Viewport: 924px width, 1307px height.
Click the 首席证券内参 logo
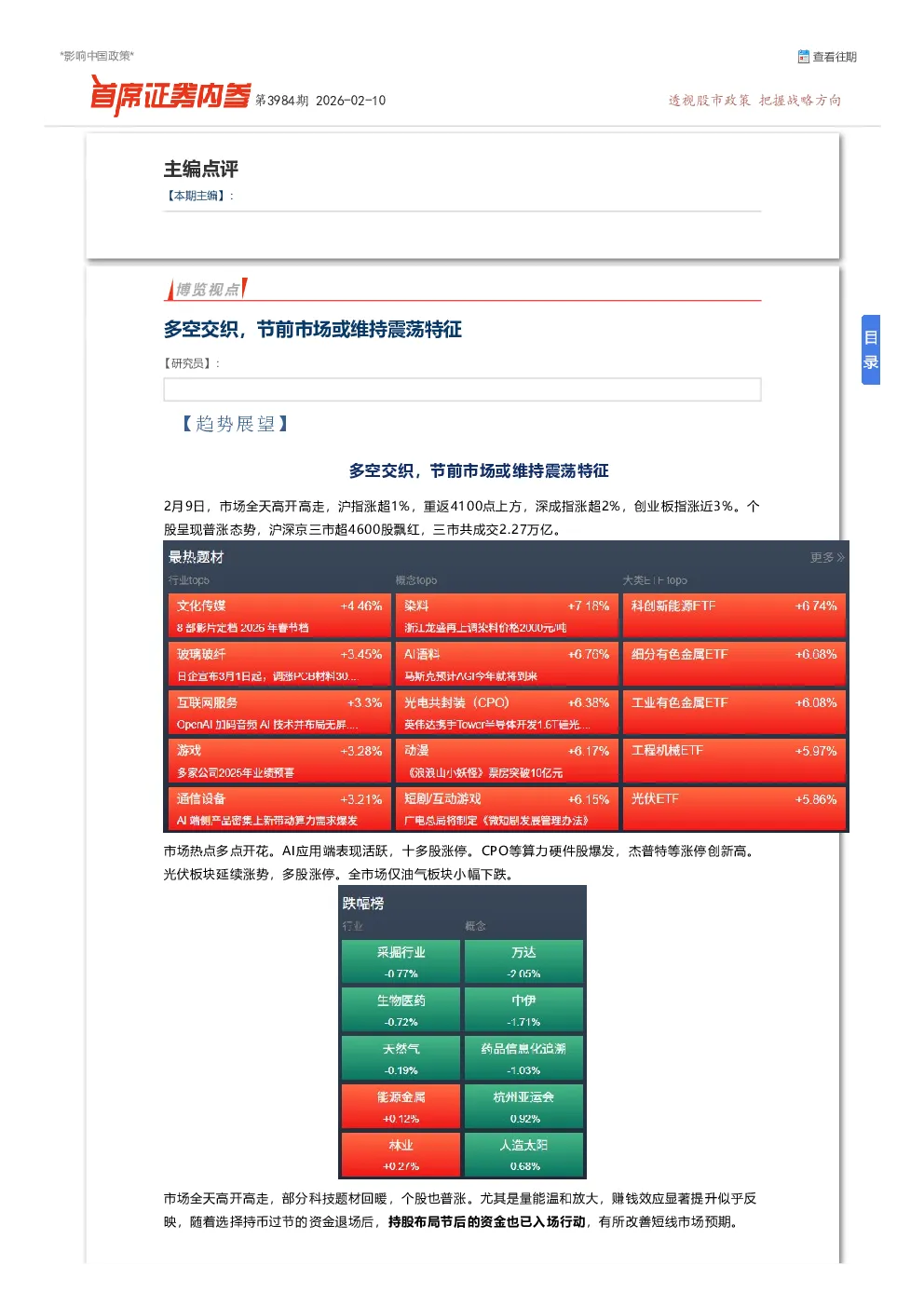tap(170, 96)
